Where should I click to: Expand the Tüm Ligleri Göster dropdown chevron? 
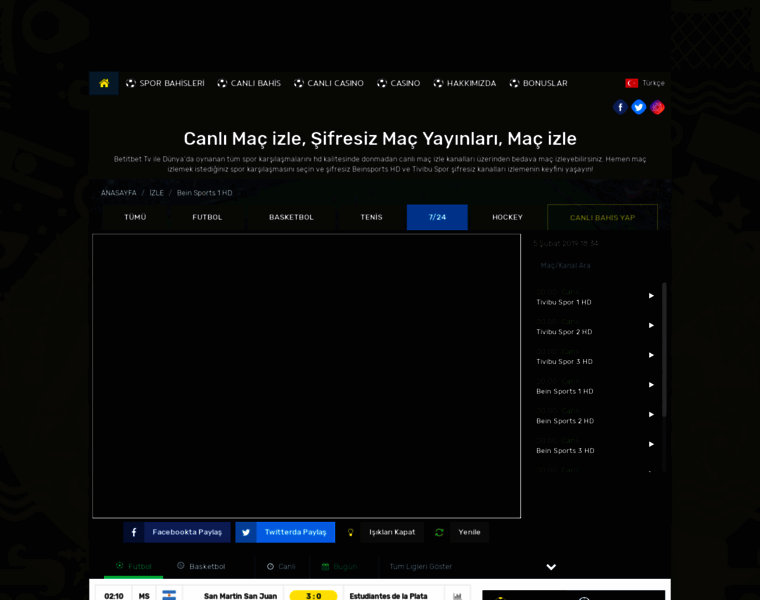551,567
